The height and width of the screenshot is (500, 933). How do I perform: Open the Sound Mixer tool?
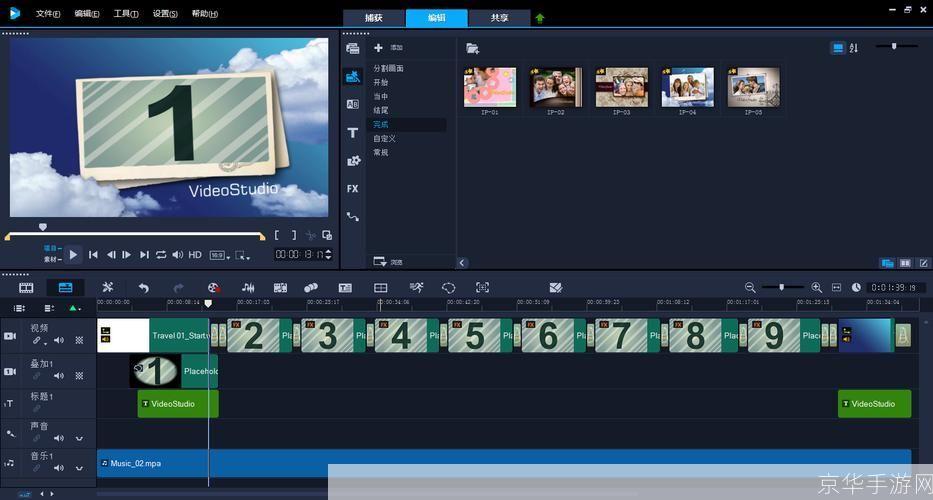pos(248,287)
